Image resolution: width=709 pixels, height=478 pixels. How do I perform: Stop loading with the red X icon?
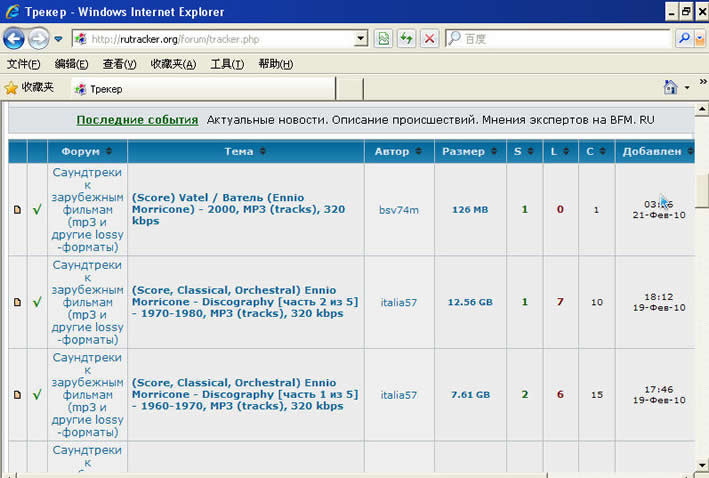tap(430, 39)
